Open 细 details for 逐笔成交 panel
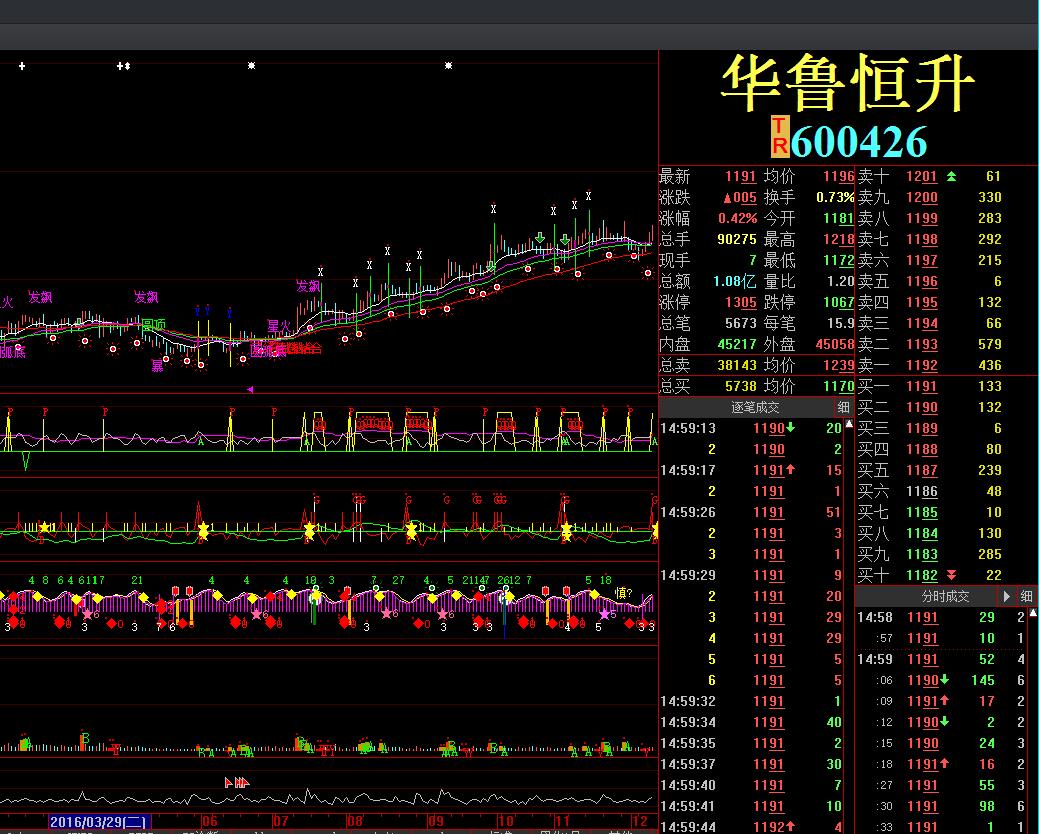Image resolution: width=1039 pixels, height=834 pixels. (x=843, y=407)
